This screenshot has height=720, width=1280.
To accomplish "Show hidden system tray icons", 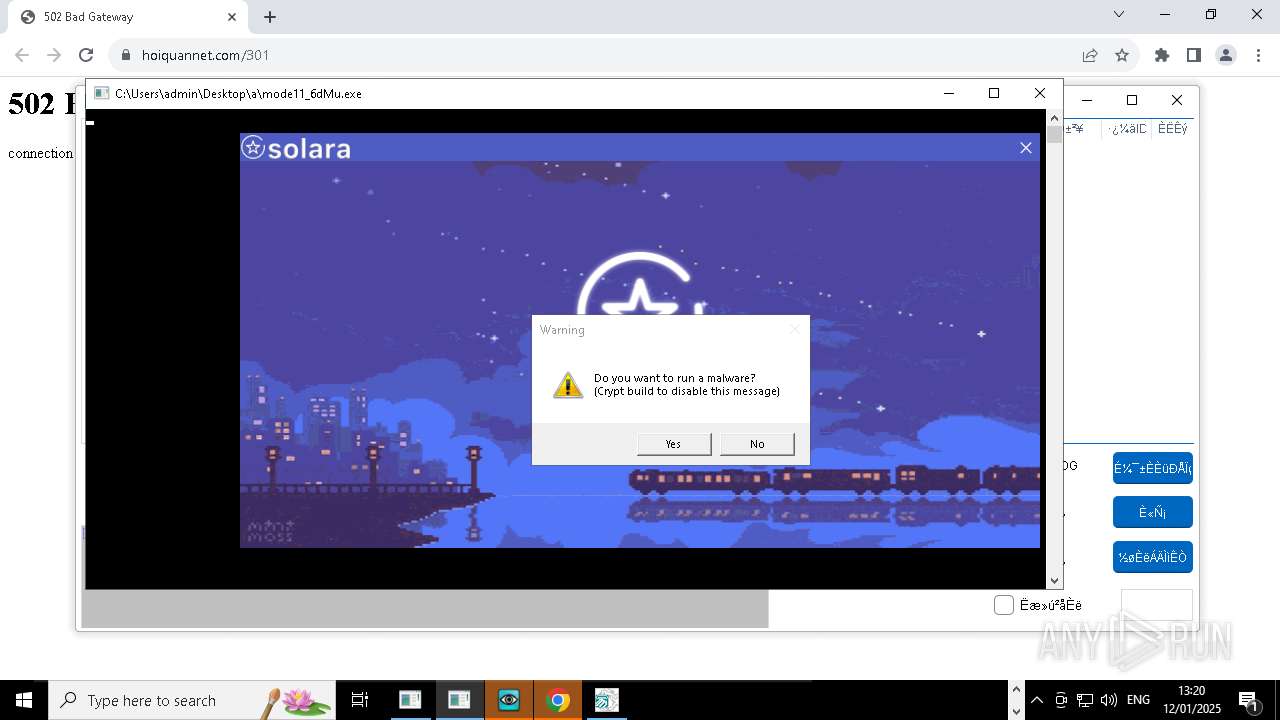I will tap(1037, 700).
